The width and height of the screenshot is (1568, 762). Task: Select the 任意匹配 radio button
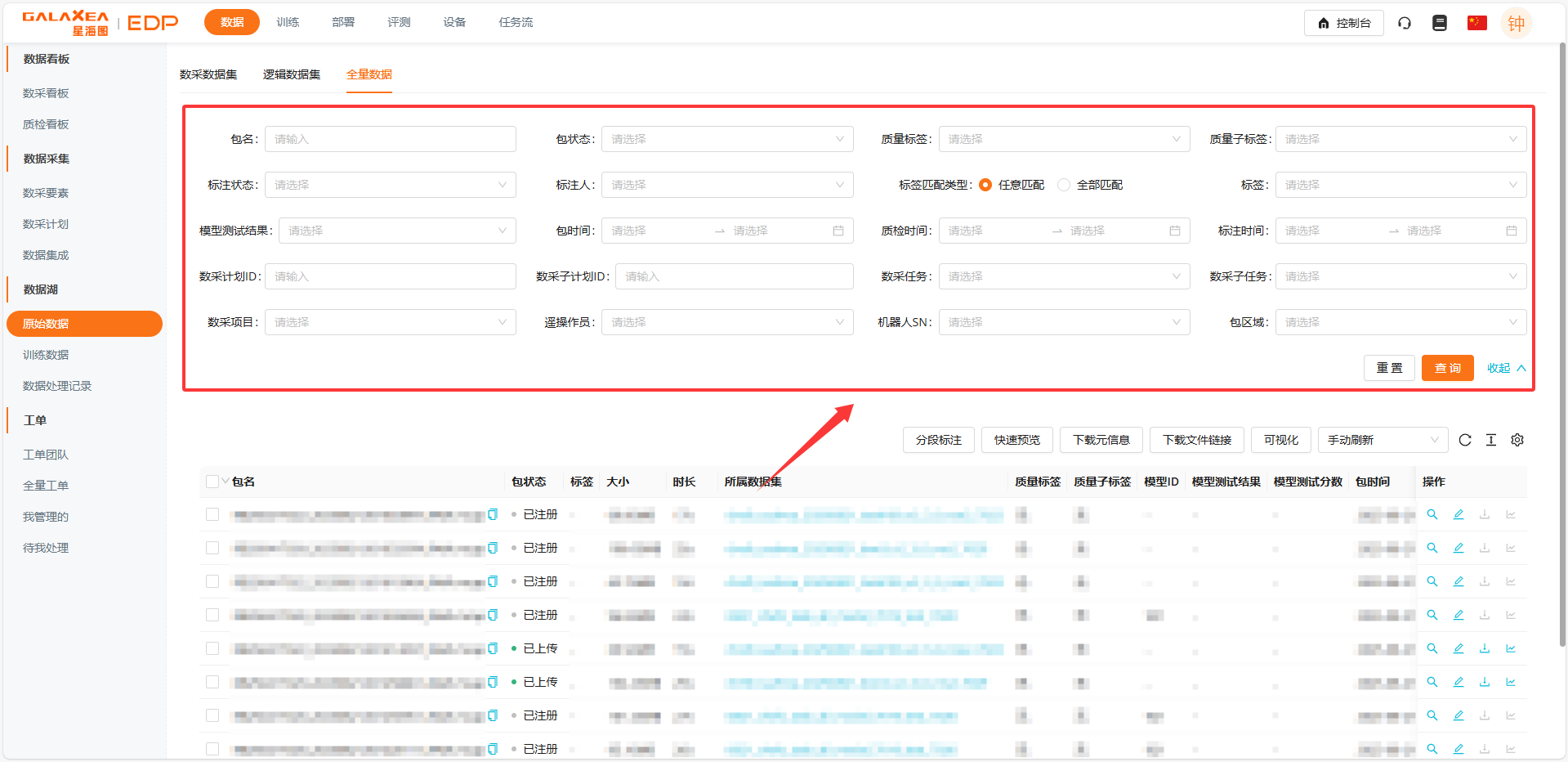tap(985, 185)
